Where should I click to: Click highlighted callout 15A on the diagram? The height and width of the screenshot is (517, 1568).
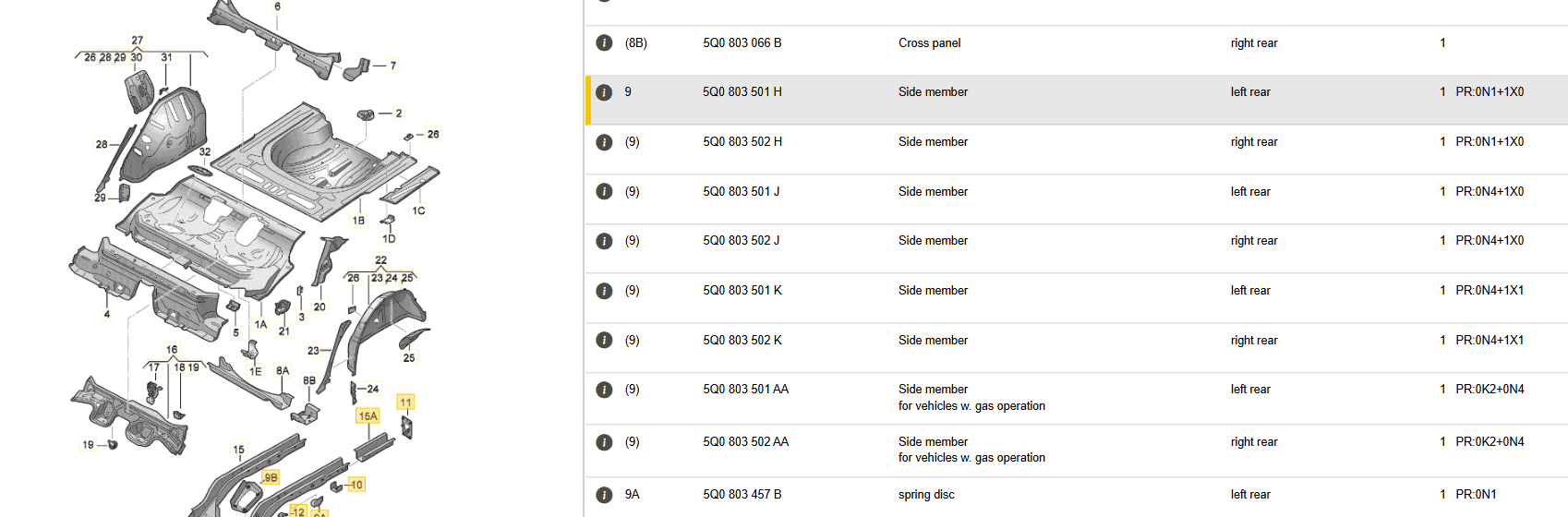pyautogui.click(x=368, y=416)
